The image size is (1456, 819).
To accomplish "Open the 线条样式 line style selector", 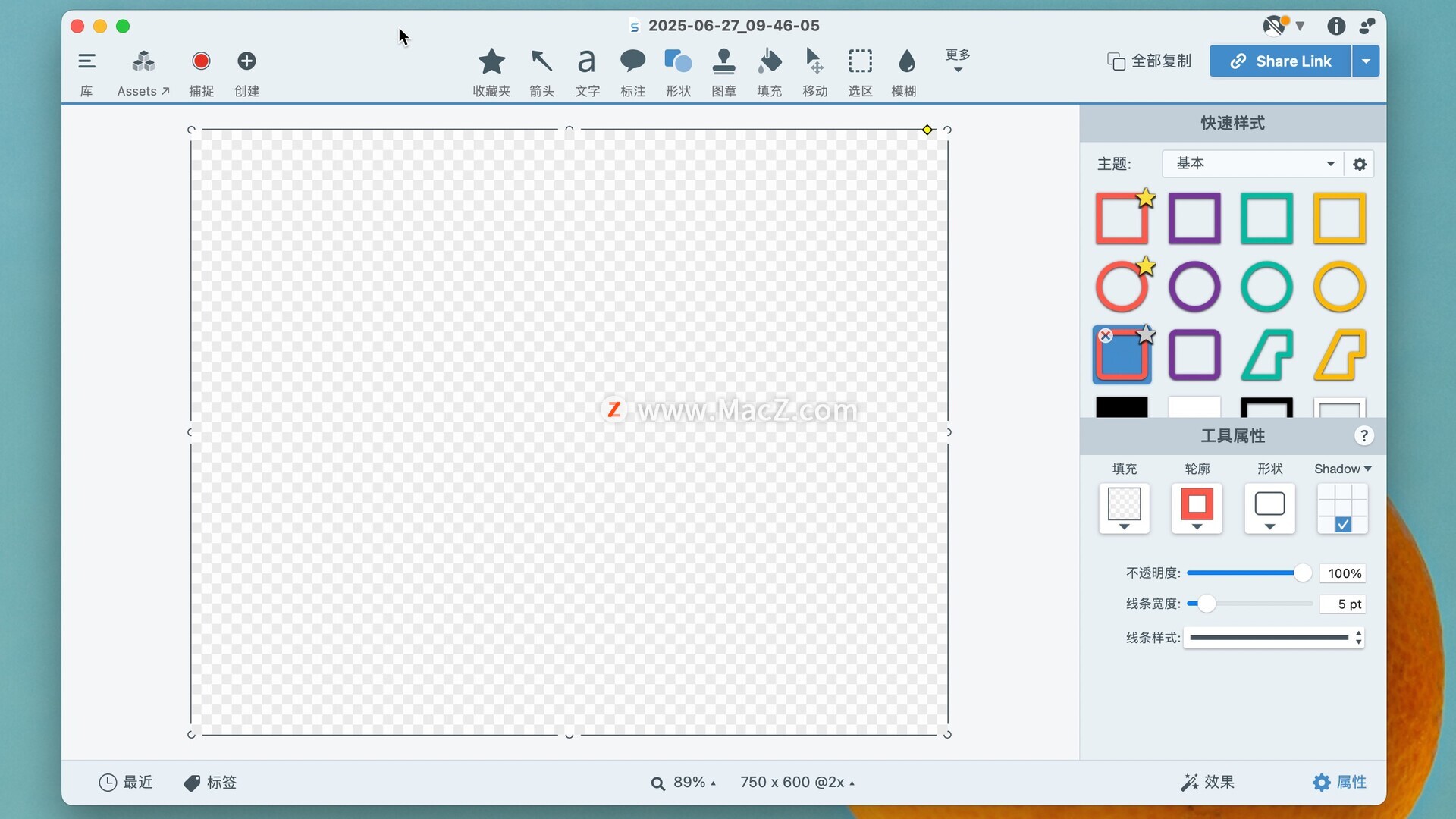I will pyautogui.click(x=1274, y=638).
